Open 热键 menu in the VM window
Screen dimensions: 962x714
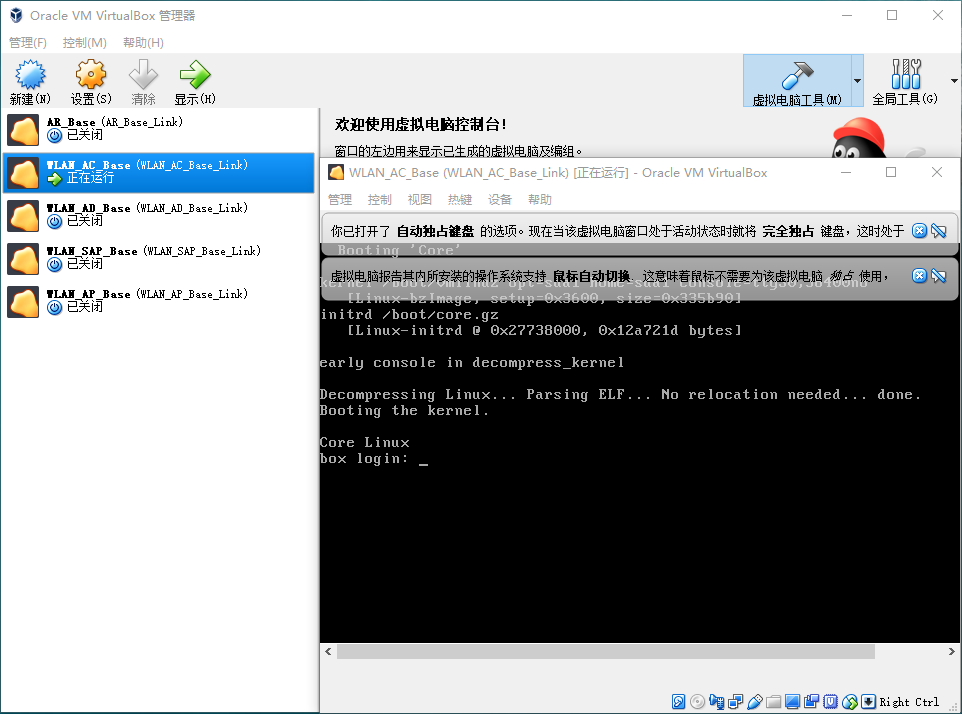point(460,199)
